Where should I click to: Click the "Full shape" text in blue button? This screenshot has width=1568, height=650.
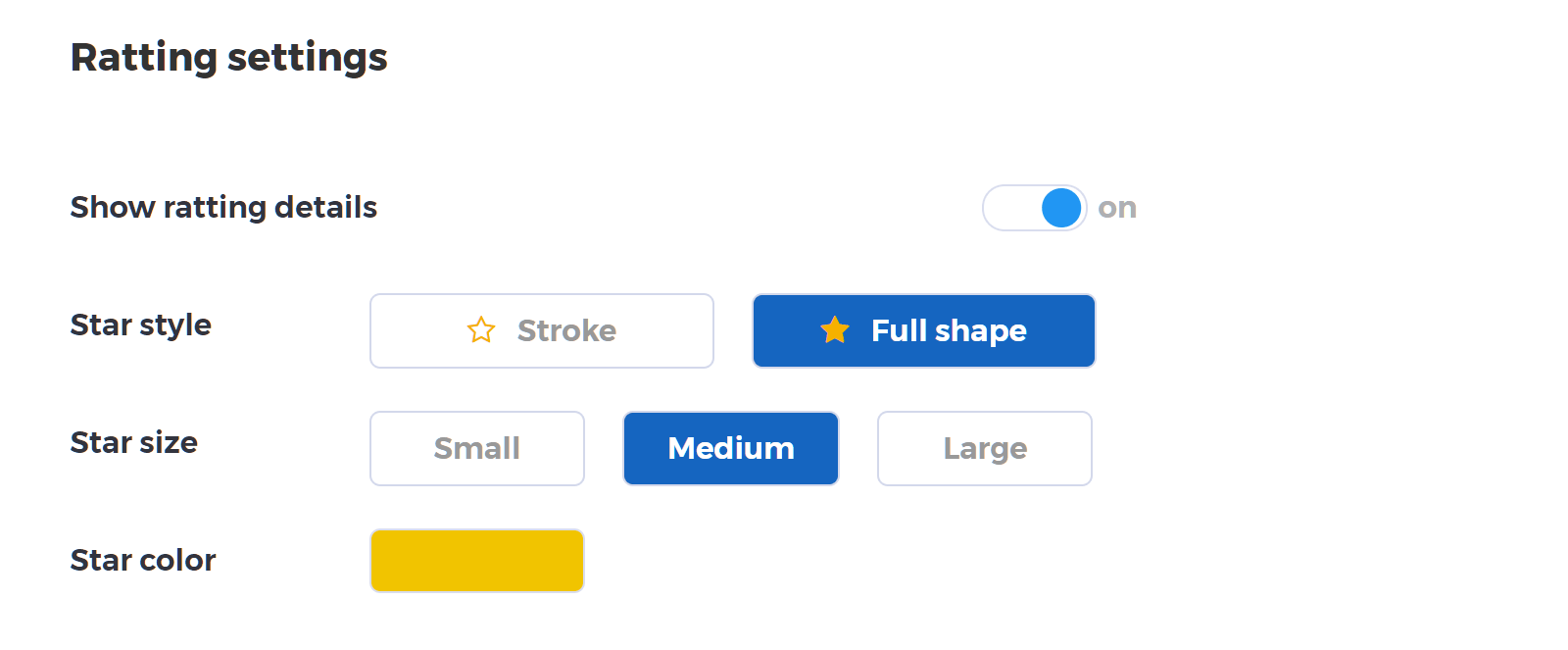coord(949,330)
